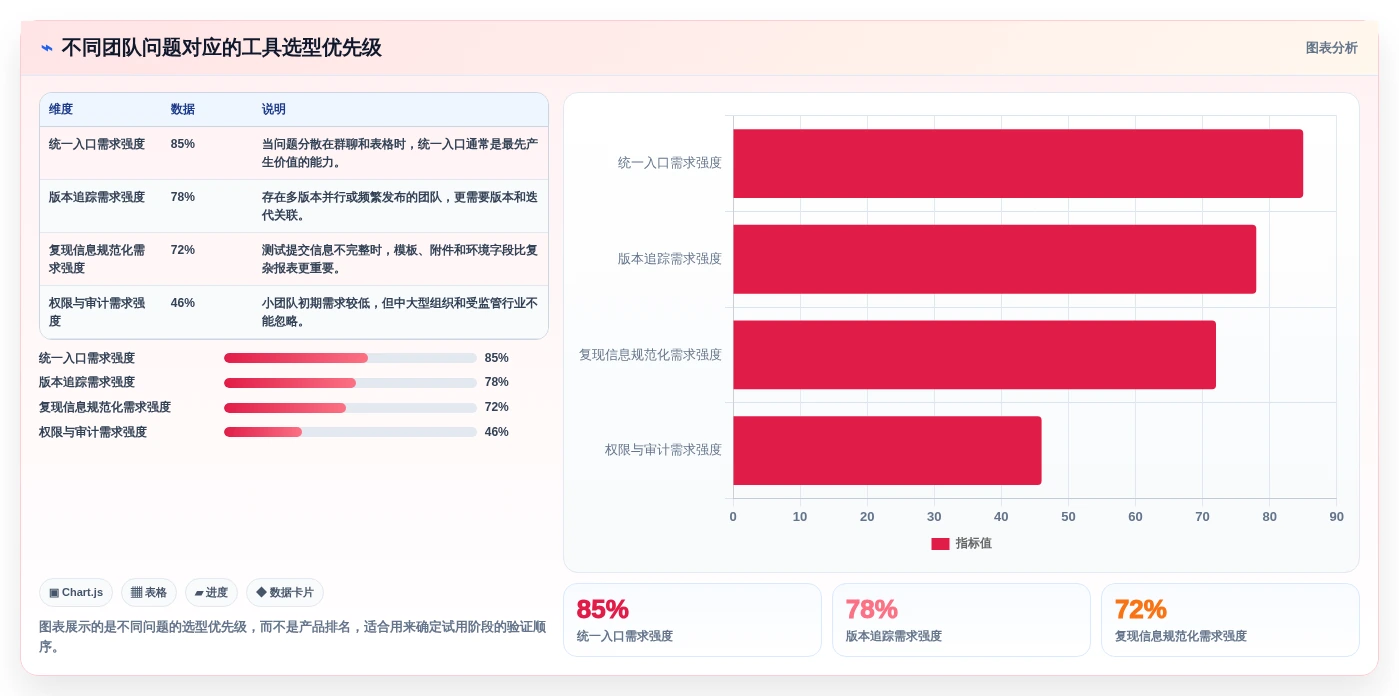This screenshot has width=1399, height=696.
Task: Click the 指标值 legend label
Action: pyautogui.click(x=973, y=544)
